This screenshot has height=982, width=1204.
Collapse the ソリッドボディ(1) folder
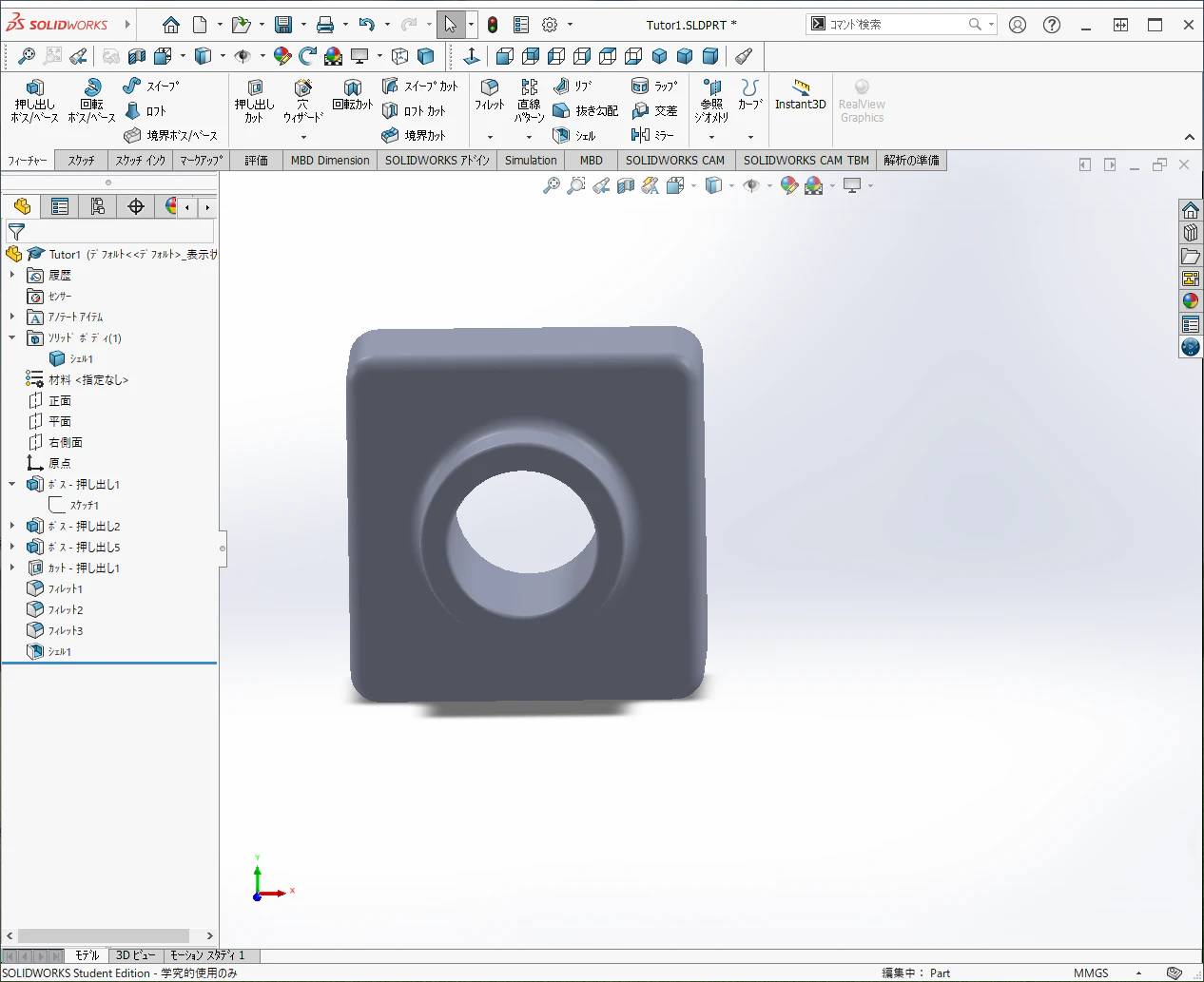(x=12, y=337)
